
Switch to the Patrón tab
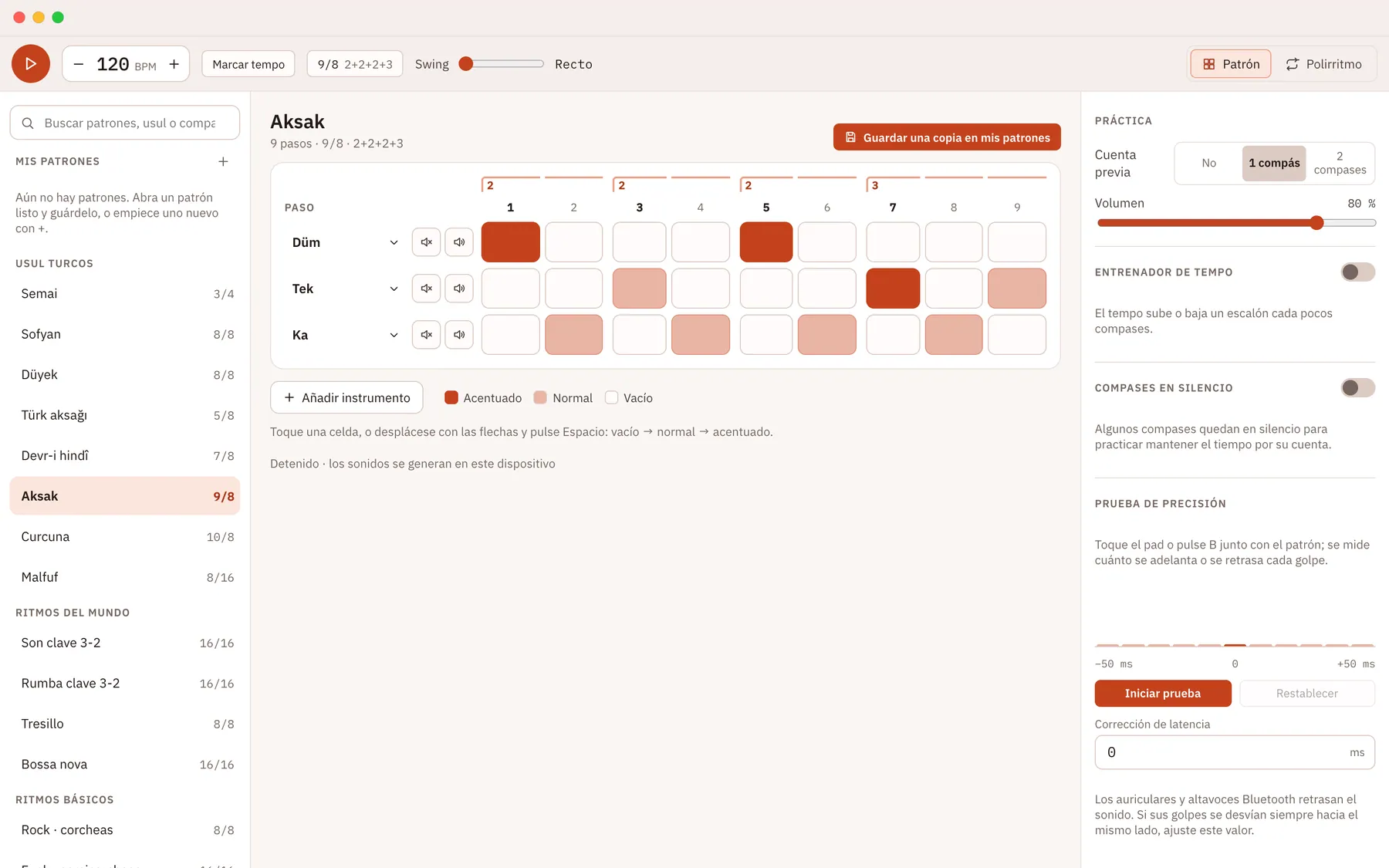1231,64
